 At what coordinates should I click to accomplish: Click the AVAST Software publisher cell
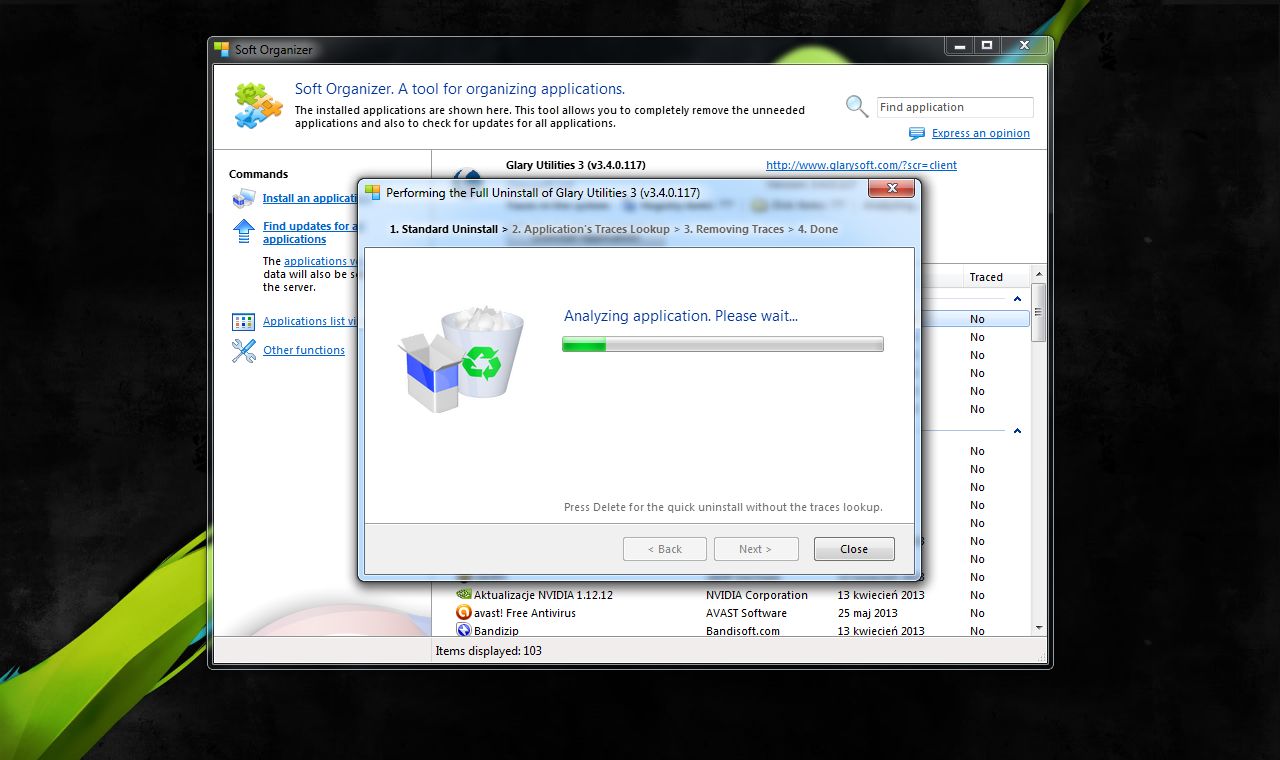pyautogui.click(x=746, y=613)
